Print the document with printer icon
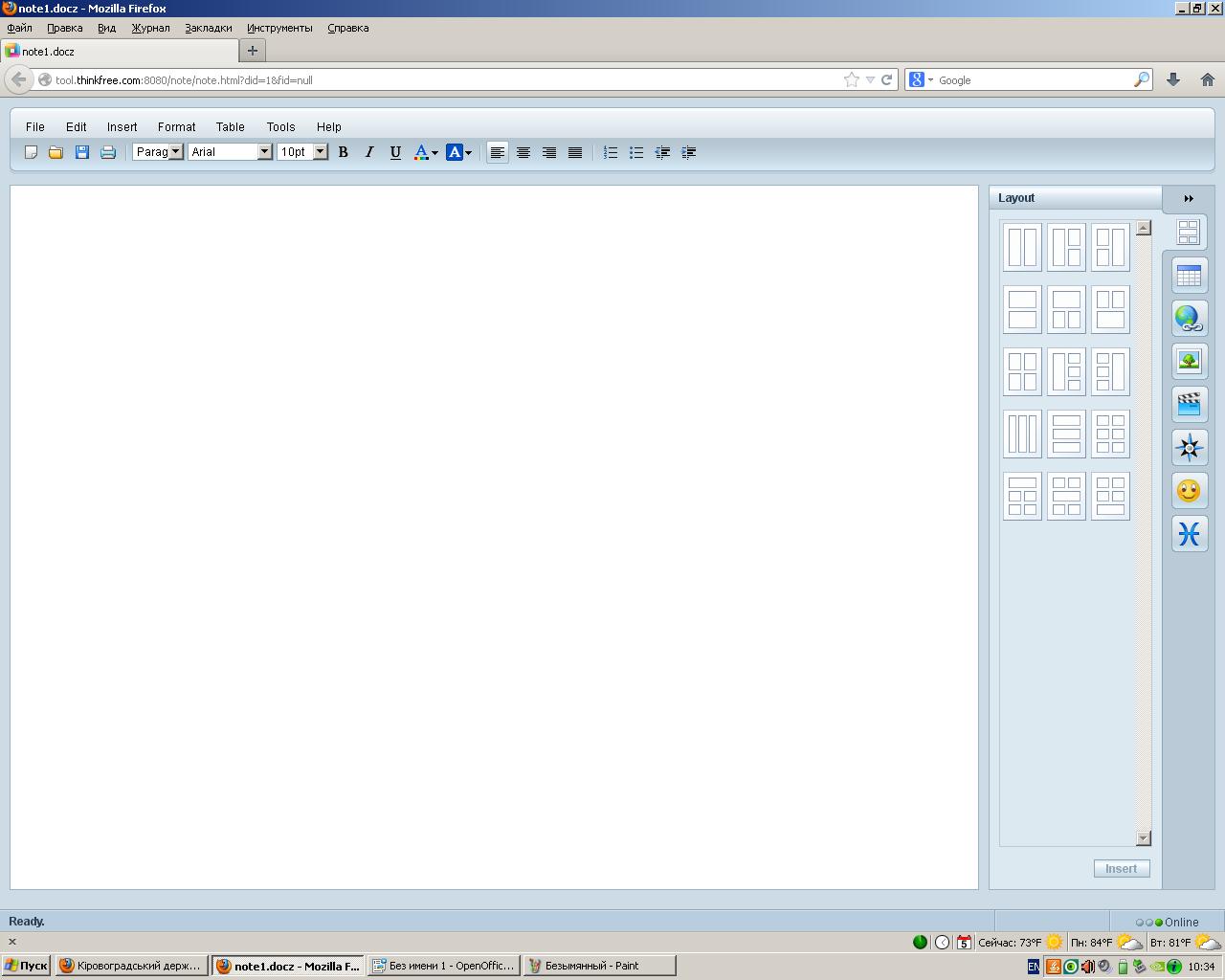Screen dimensions: 1225x980 coord(108,152)
